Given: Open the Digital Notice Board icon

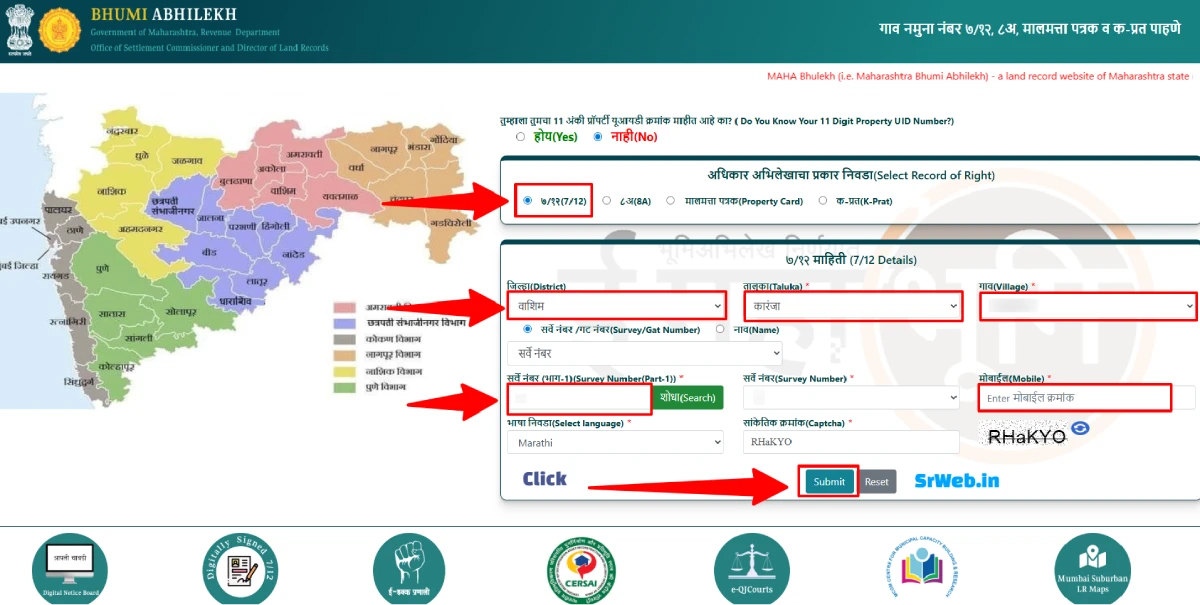Looking at the screenshot, I should point(70,570).
